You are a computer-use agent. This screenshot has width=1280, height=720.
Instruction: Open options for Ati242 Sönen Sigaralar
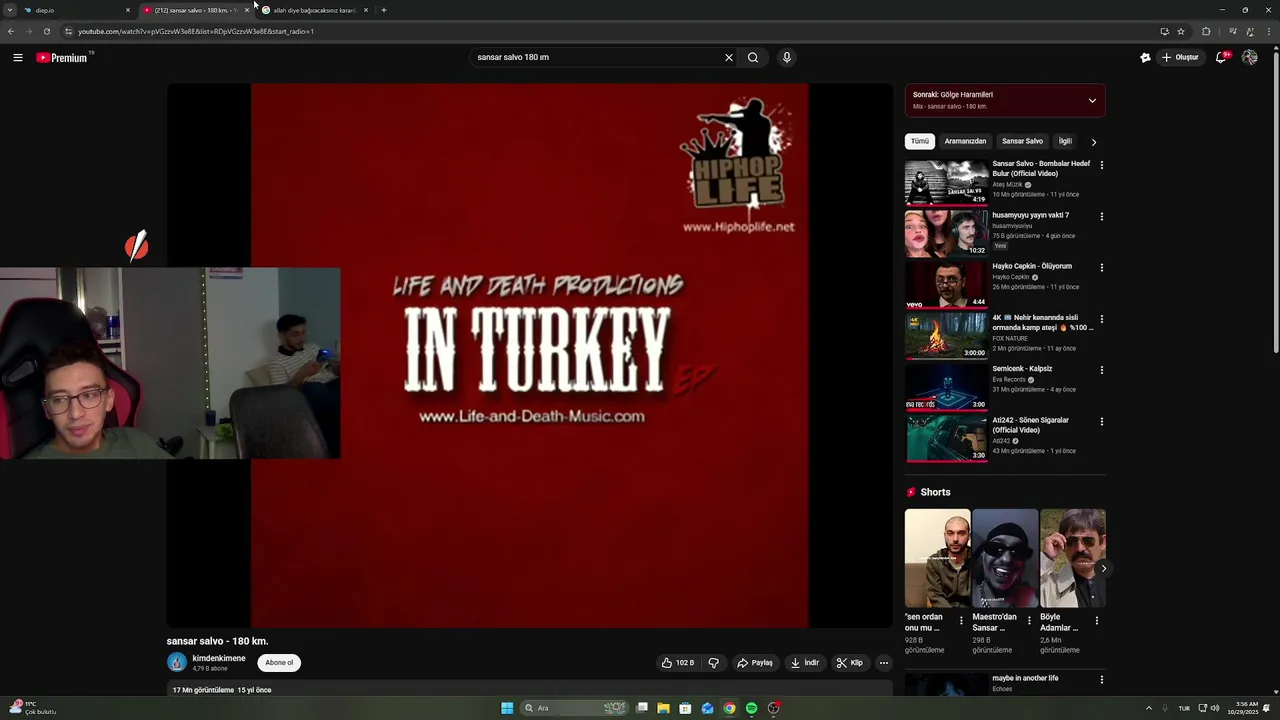(x=1102, y=421)
